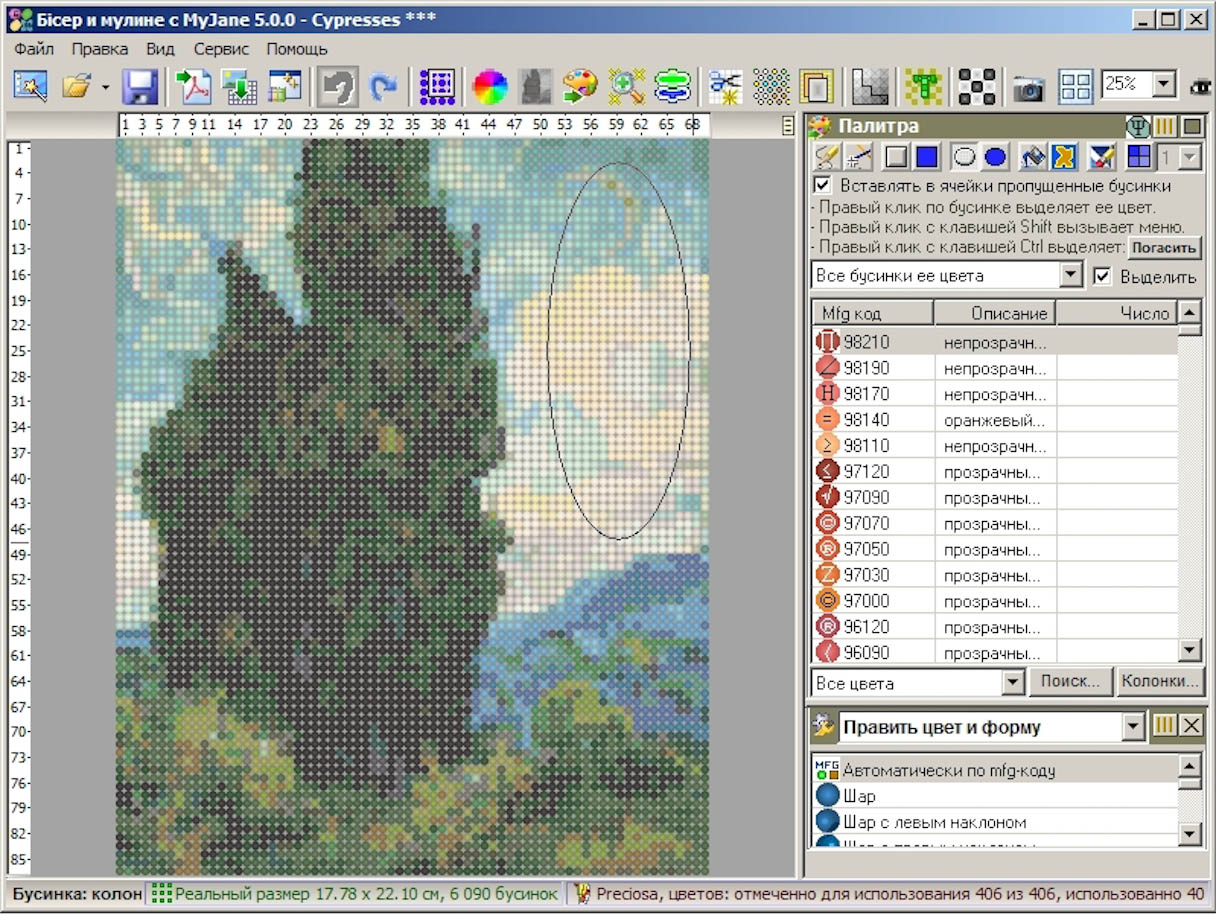Click the four blue squares grid icon

pos(1139,157)
